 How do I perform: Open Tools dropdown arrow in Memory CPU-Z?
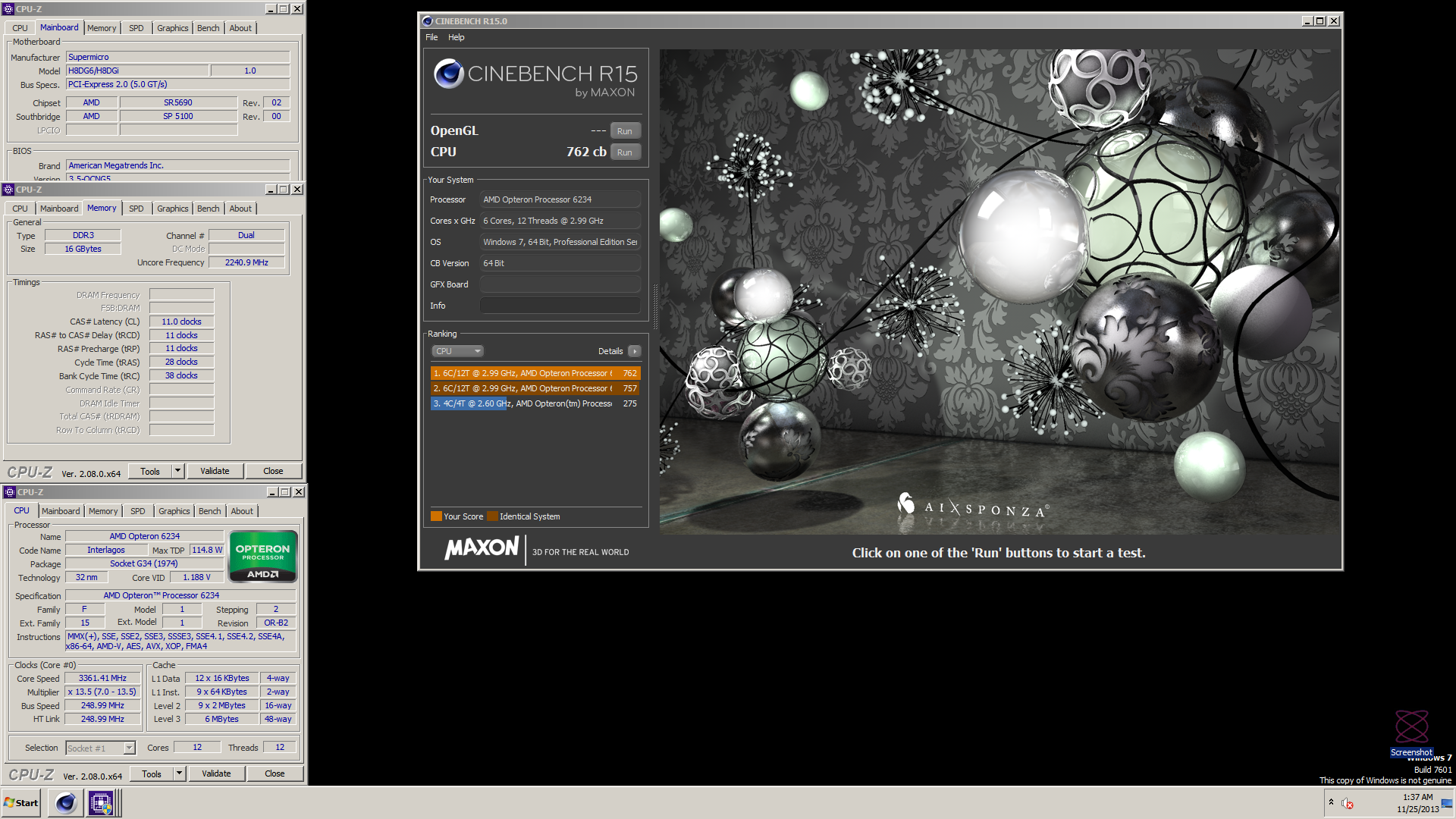pyautogui.click(x=178, y=472)
